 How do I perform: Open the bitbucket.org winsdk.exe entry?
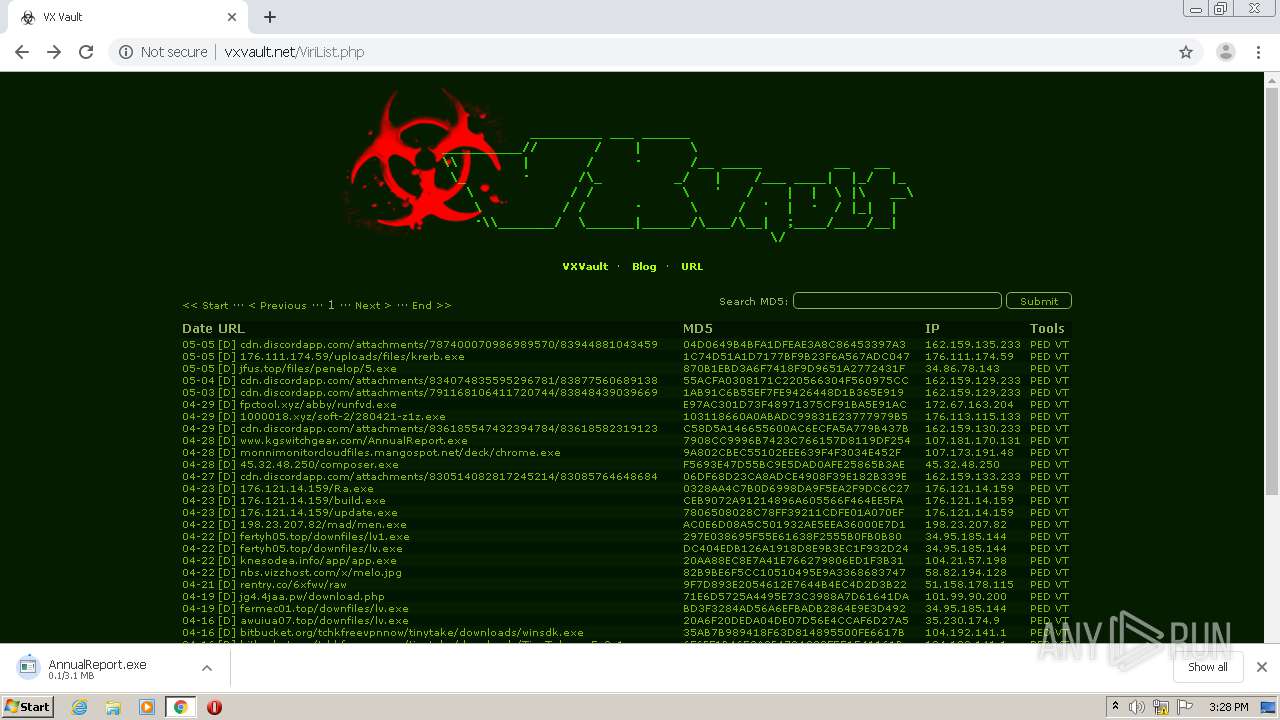(412, 632)
